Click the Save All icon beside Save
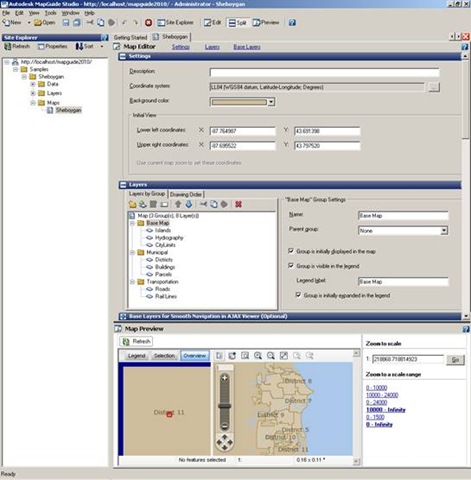This screenshot has height=480, width=471. coord(77,23)
